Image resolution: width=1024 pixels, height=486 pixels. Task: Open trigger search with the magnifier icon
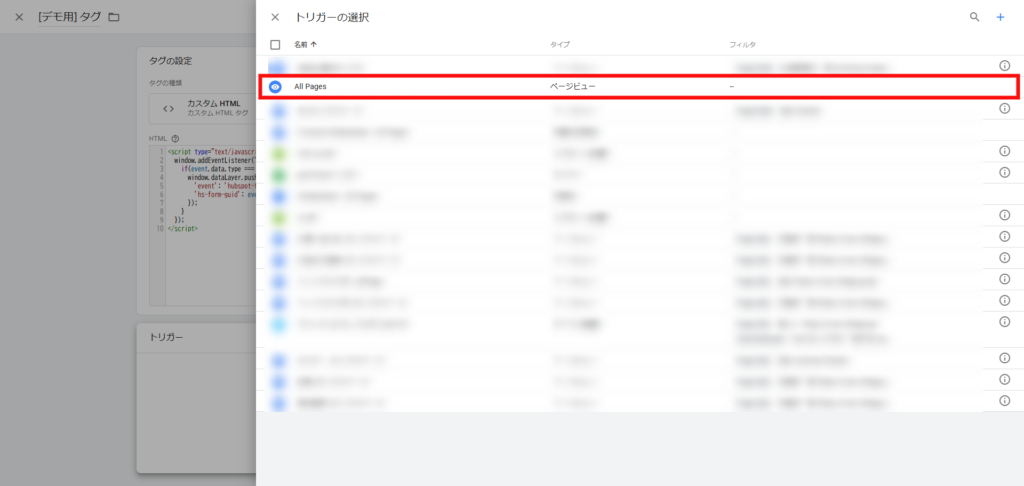pyautogui.click(x=974, y=18)
